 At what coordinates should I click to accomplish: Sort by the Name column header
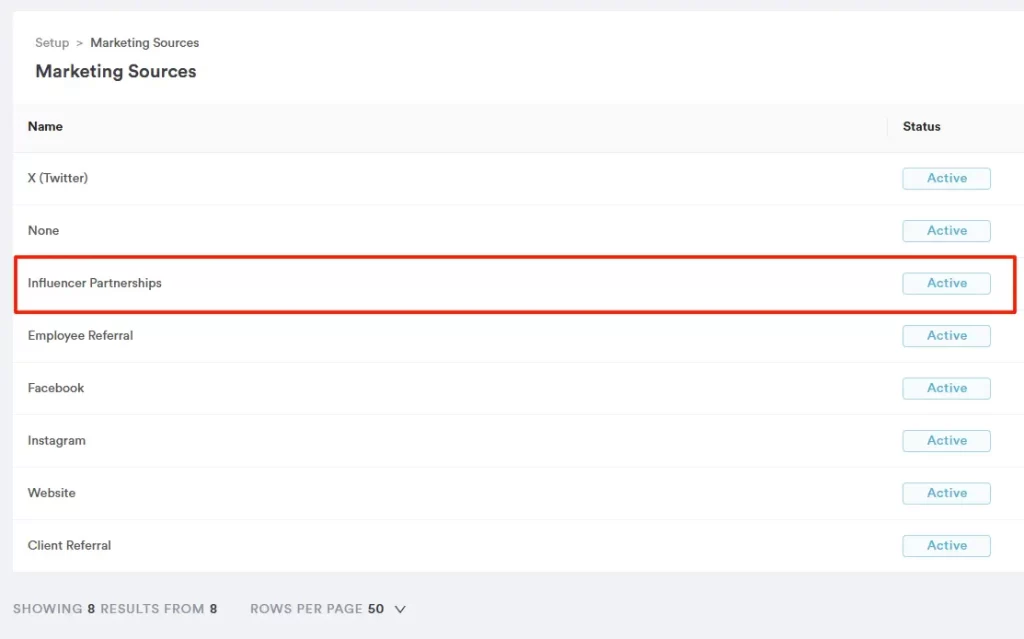(x=45, y=127)
